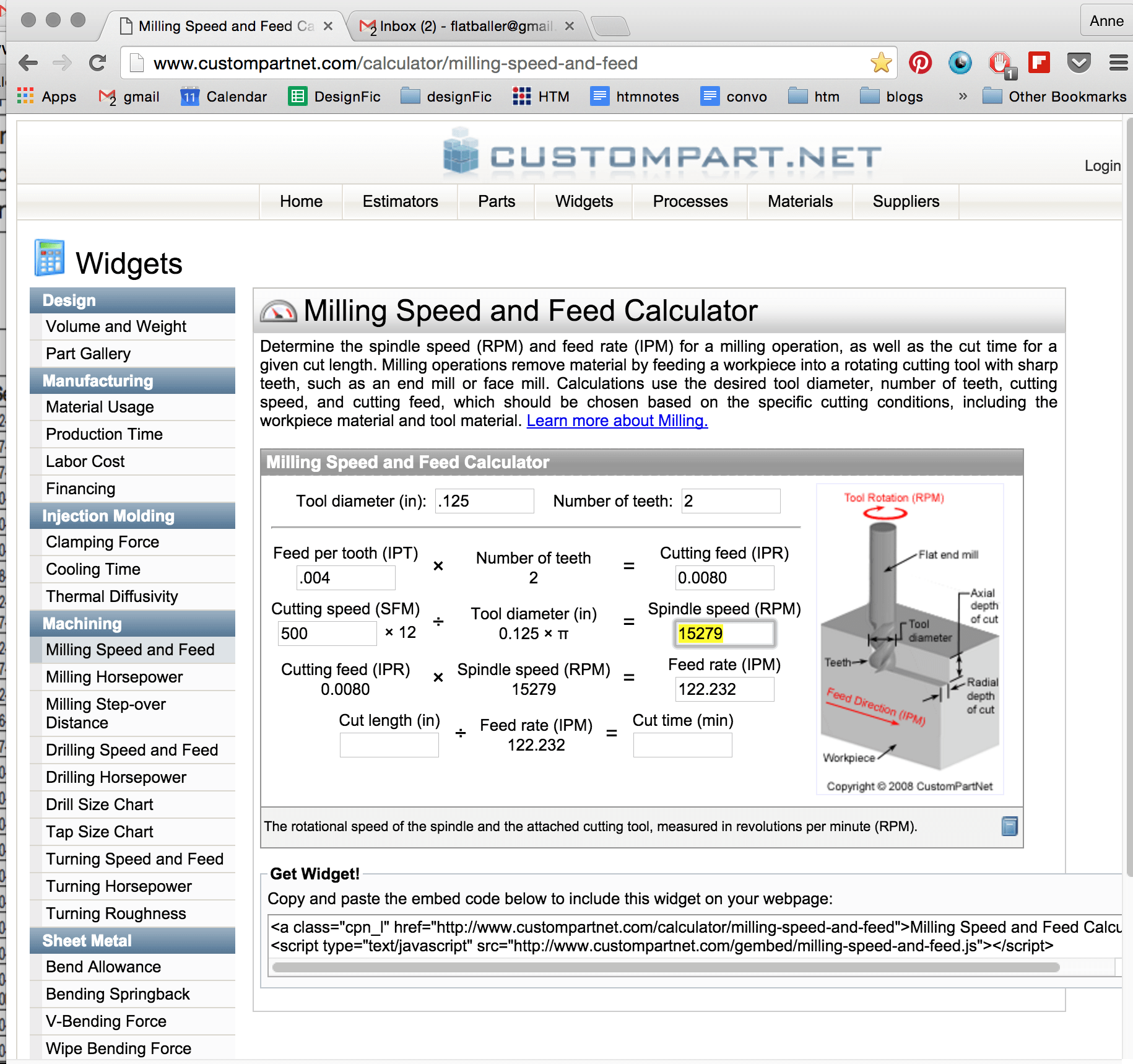
Task: Close the Gmail Inbox tab
Action: tap(570, 26)
